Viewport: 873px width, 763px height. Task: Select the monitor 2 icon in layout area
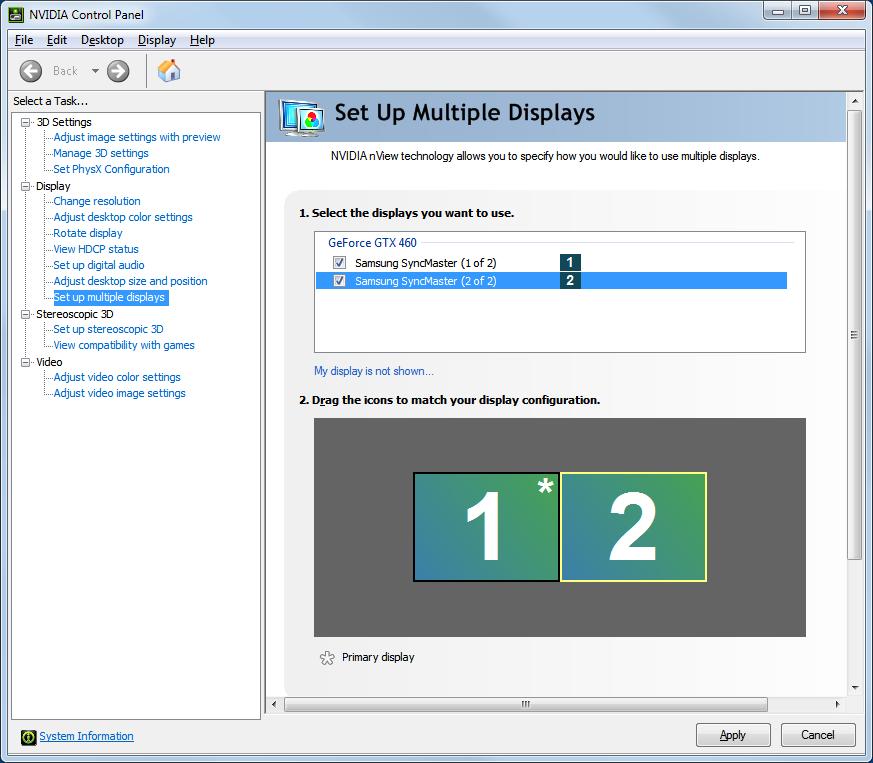point(634,527)
